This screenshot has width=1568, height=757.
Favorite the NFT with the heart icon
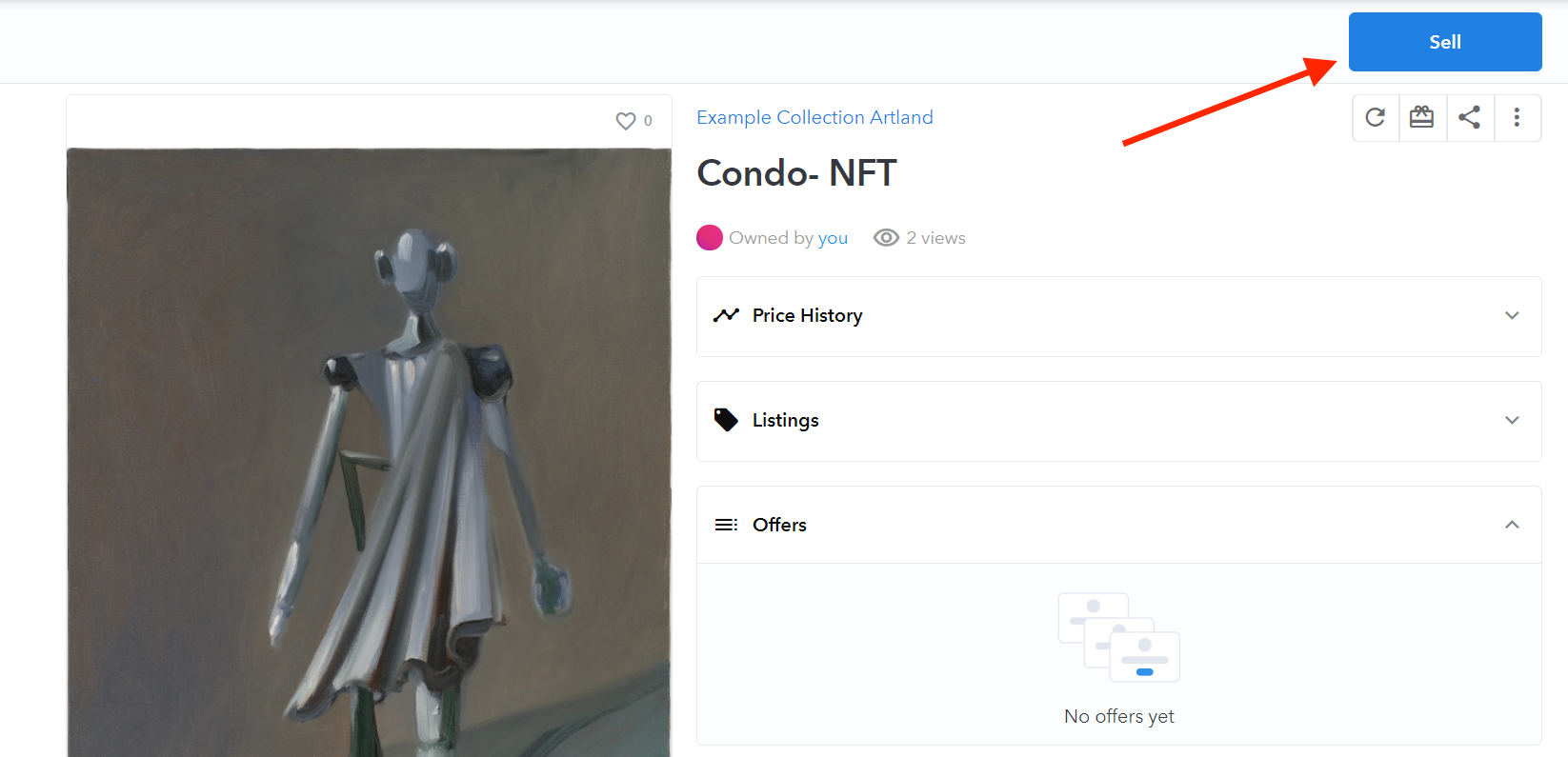[626, 121]
